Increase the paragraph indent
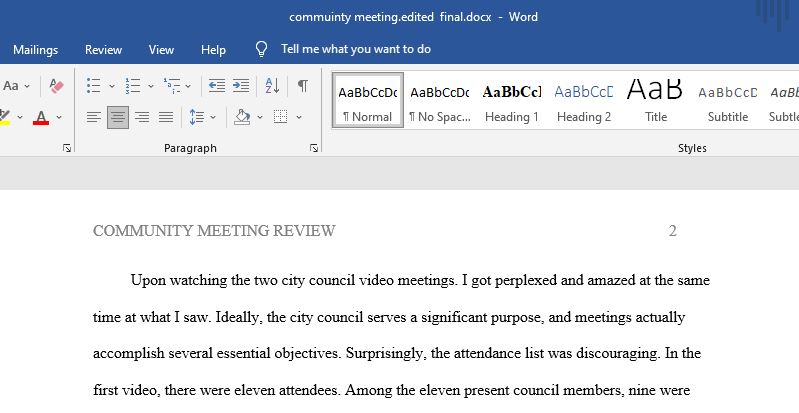 click(241, 86)
